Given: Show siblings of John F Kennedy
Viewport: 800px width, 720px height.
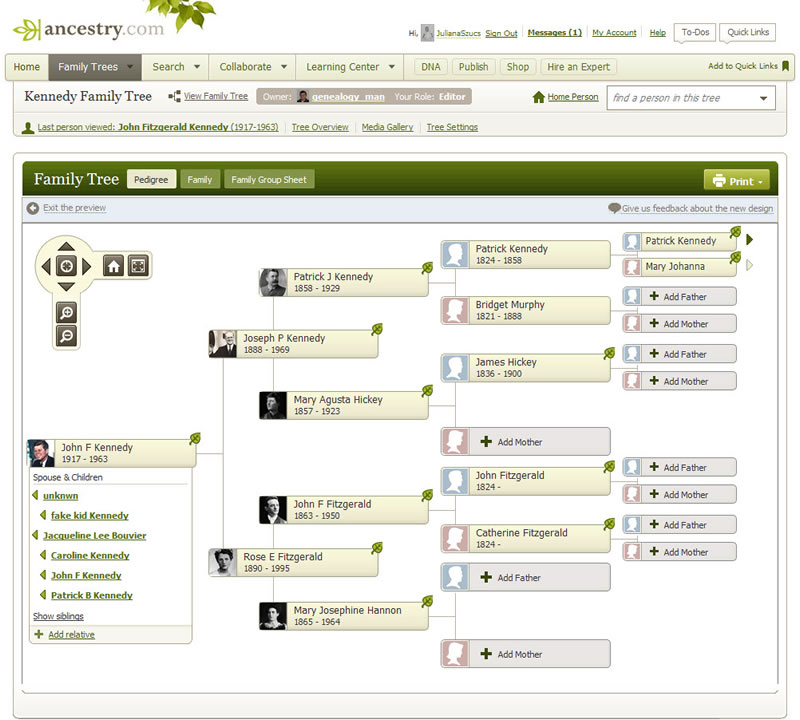Looking at the screenshot, I should pyautogui.click(x=57, y=616).
